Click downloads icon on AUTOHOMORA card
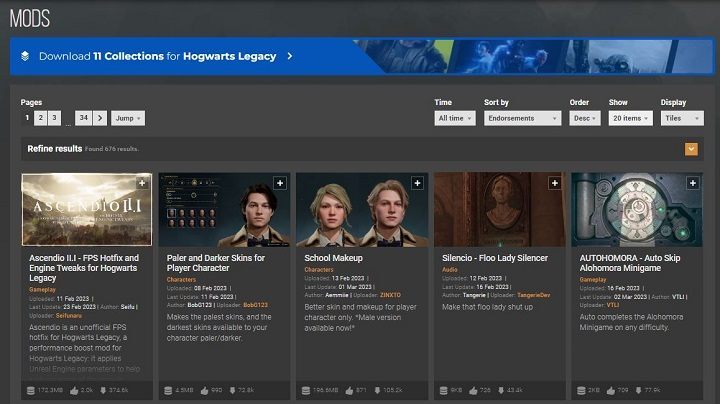Image resolution: width=720 pixels, height=404 pixels. click(x=638, y=390)
